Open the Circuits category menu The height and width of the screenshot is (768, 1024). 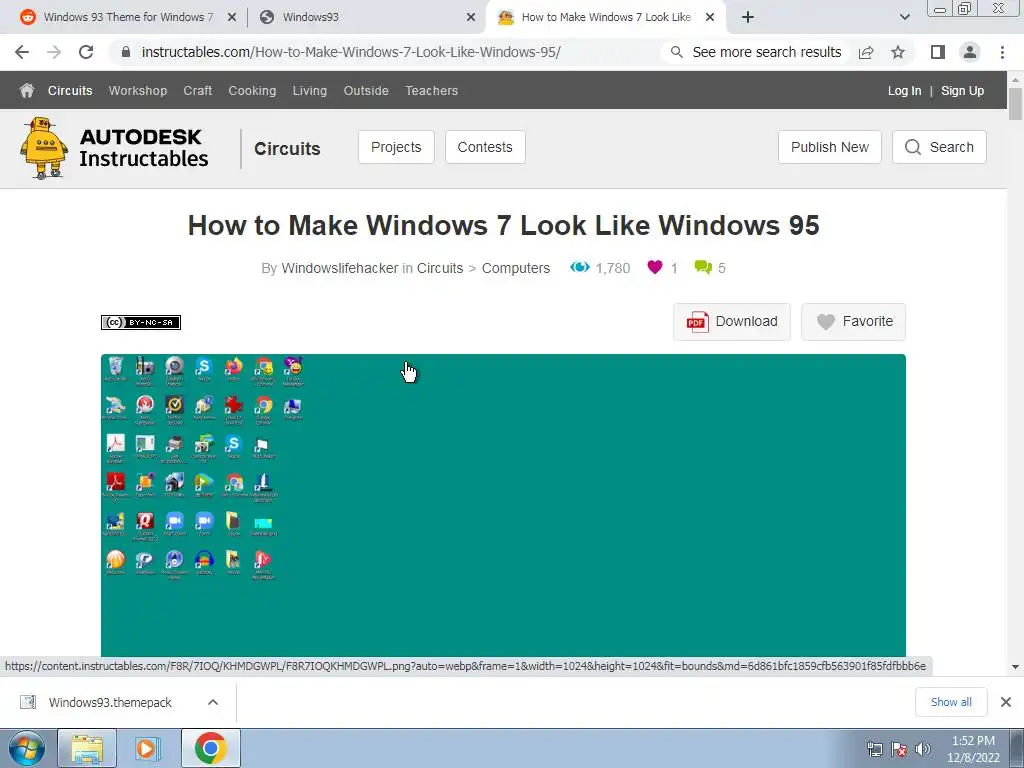70,91
